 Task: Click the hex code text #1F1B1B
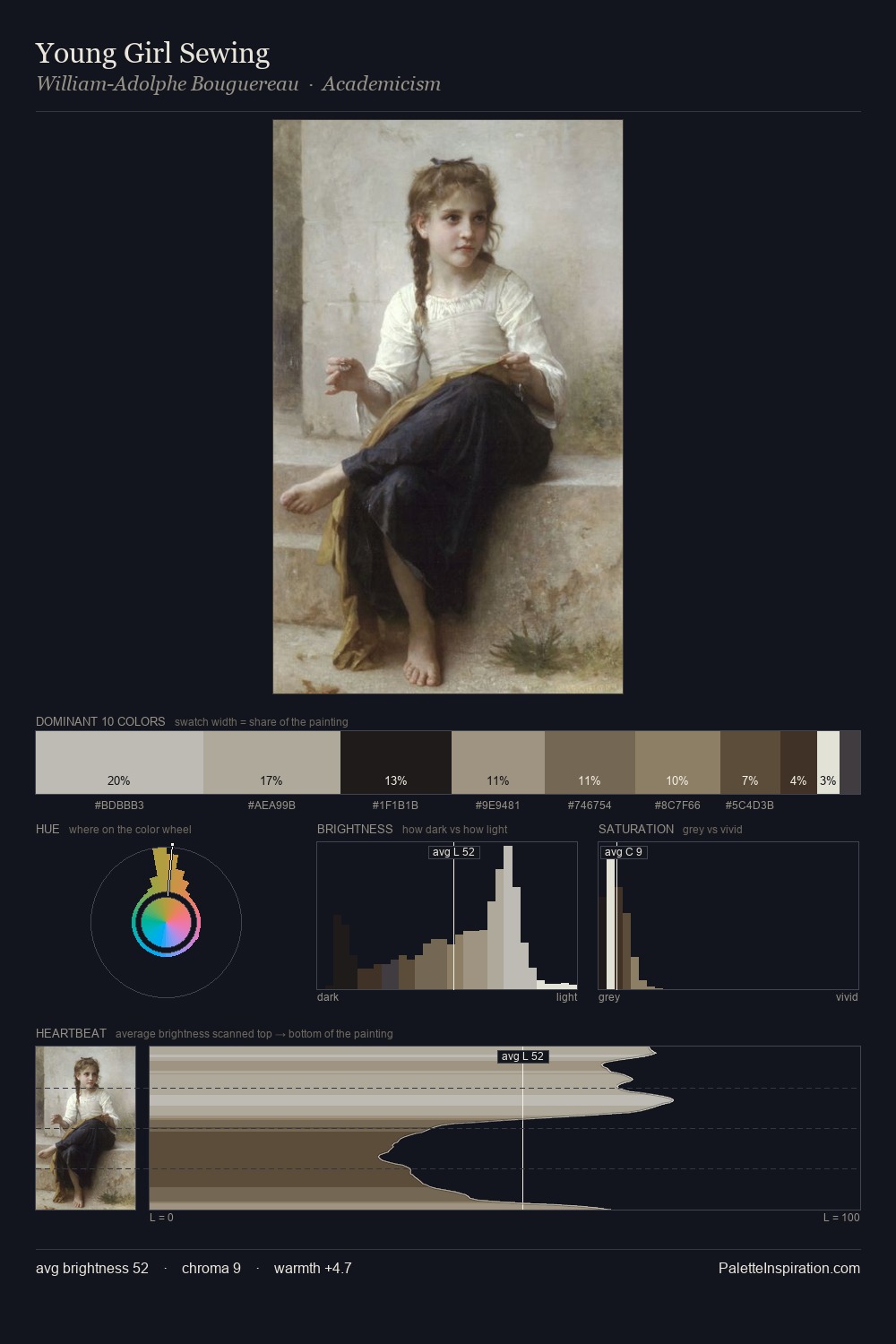395,806
